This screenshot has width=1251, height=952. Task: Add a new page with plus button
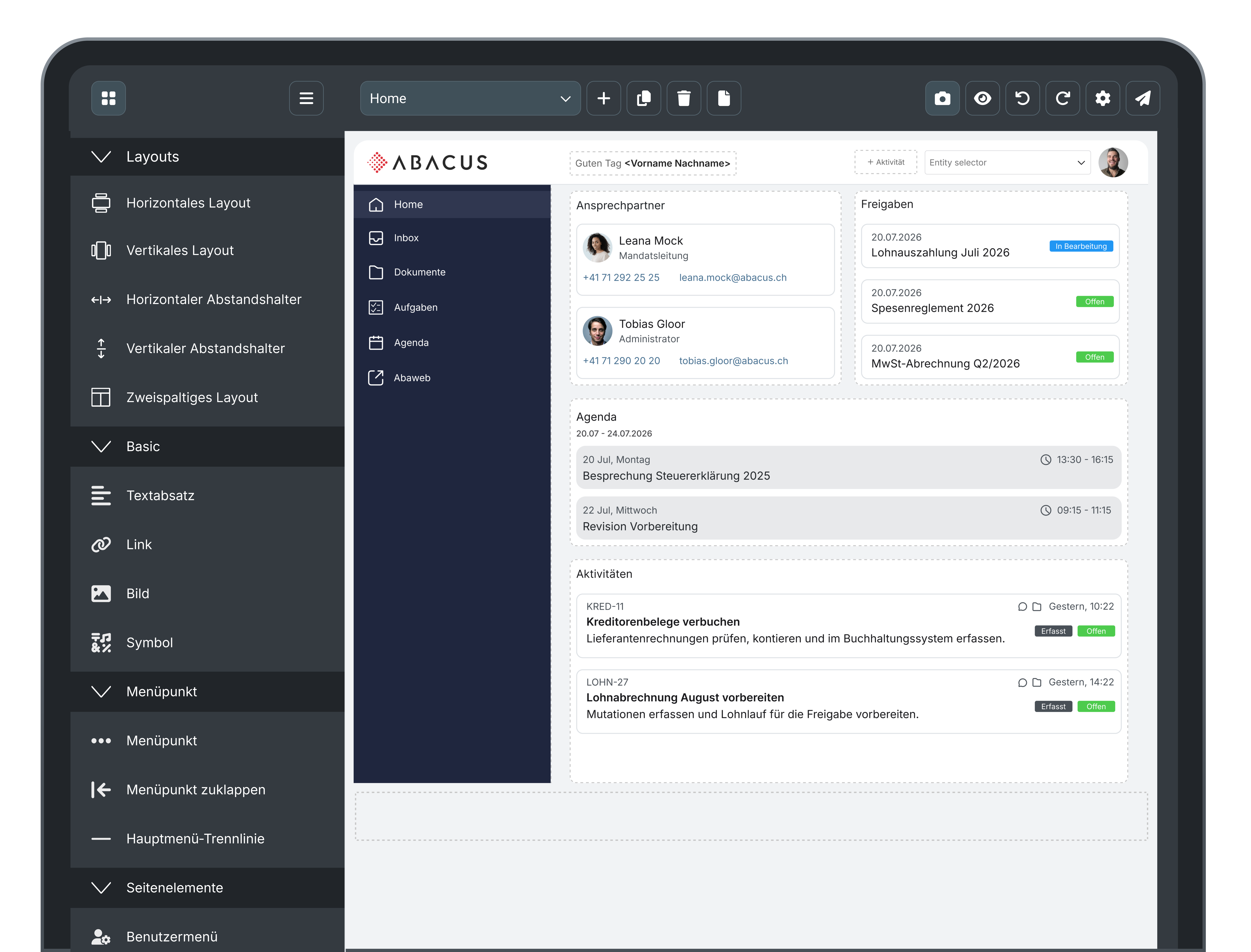tap(604, 98)
